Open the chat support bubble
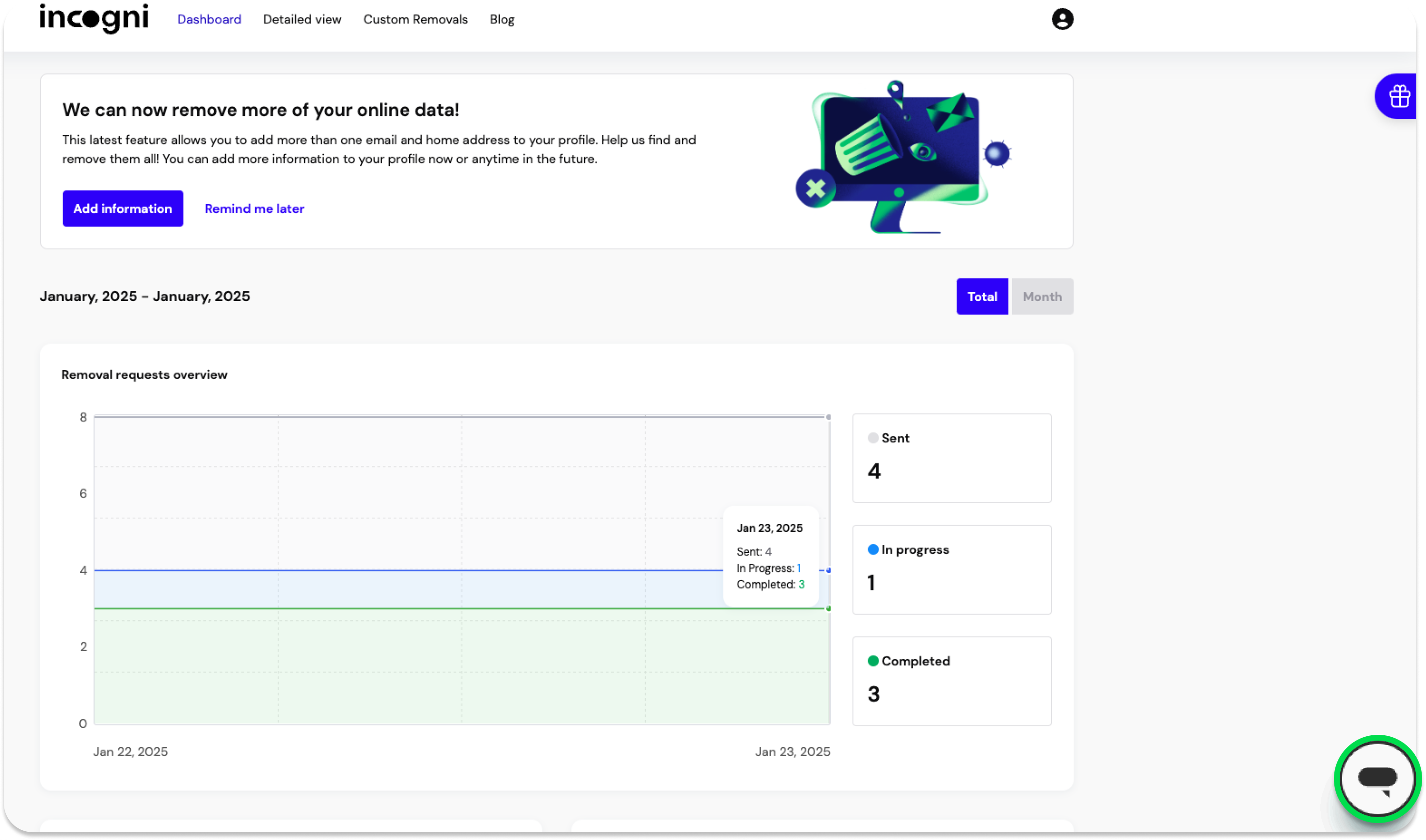The height and width of the screenshot is (840, 1426). [x=1378, y=779]
